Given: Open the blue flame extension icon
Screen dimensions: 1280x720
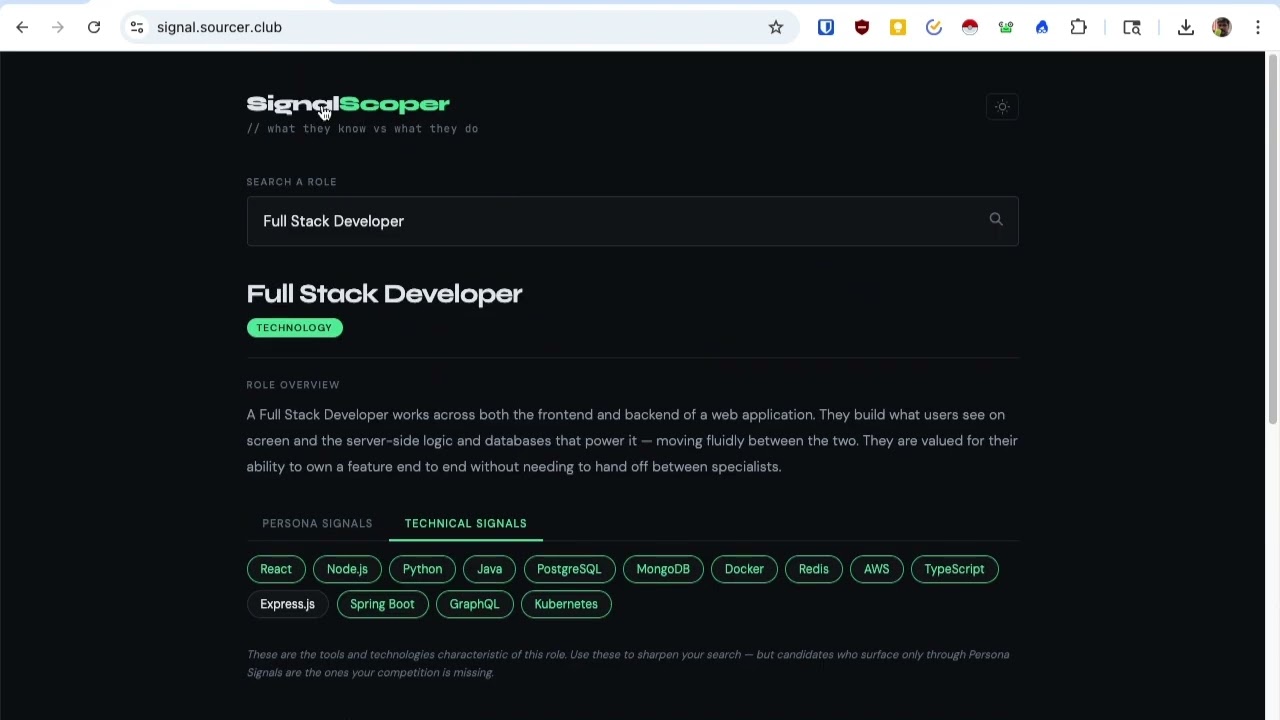Looking at the screenshot, I should coord(1042,27).
